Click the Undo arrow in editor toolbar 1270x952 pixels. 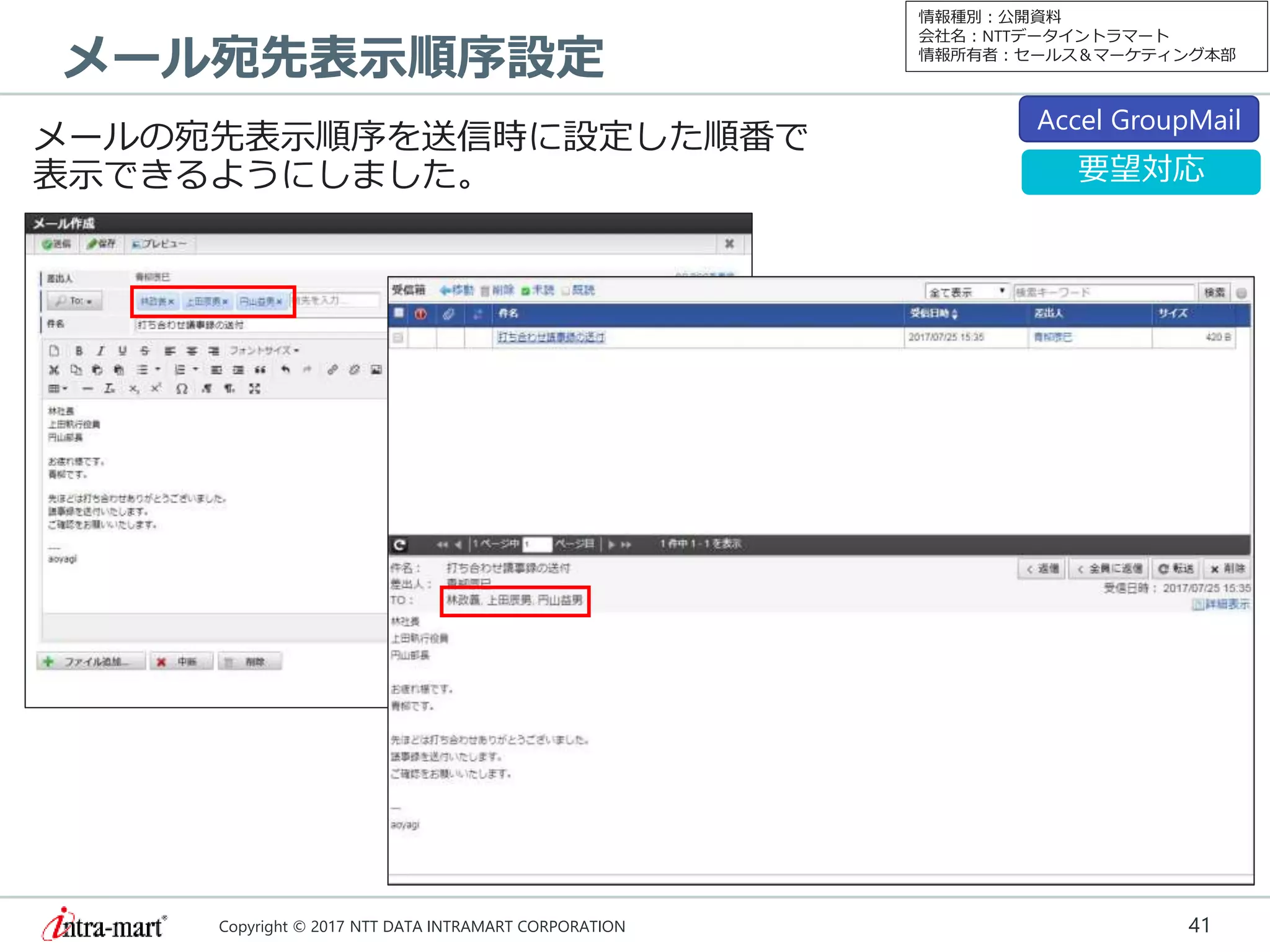pyautogui.click(x=285, y=370)
